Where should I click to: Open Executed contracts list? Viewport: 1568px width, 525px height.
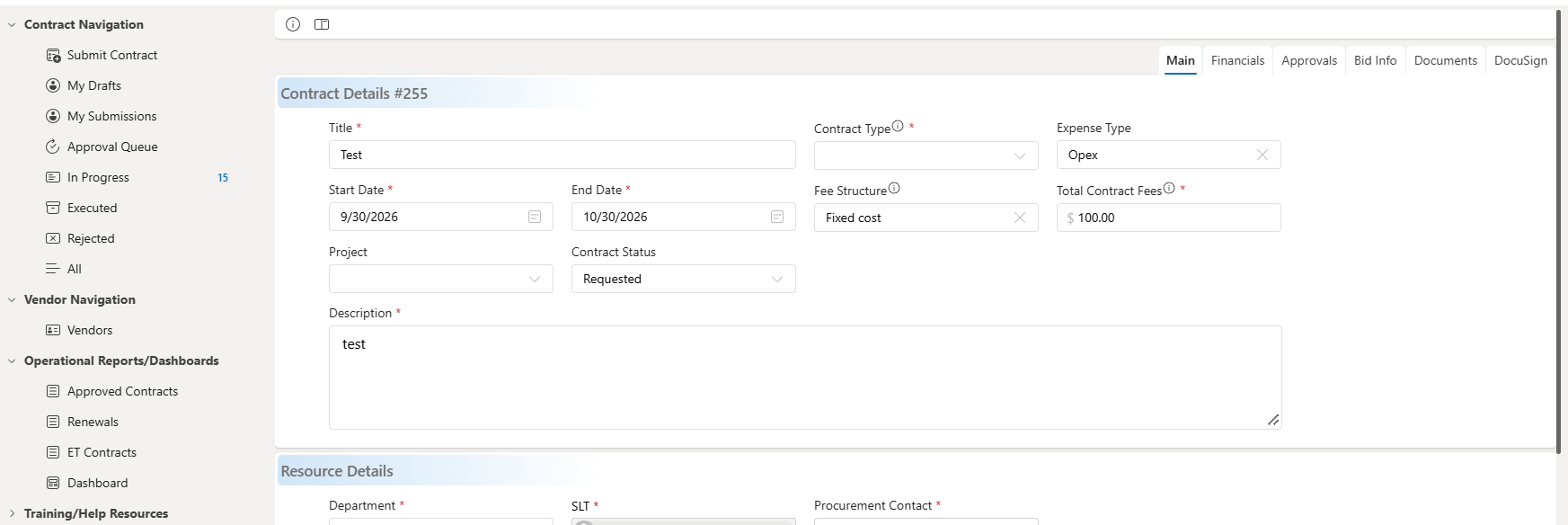pyautogui.click(x=92, y=208)
